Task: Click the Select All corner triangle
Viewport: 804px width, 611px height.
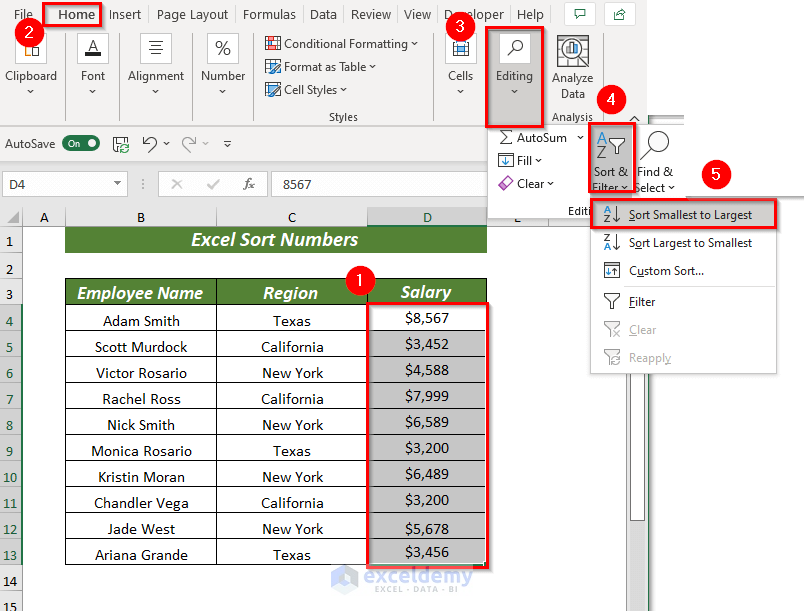Action: [13, 217]
